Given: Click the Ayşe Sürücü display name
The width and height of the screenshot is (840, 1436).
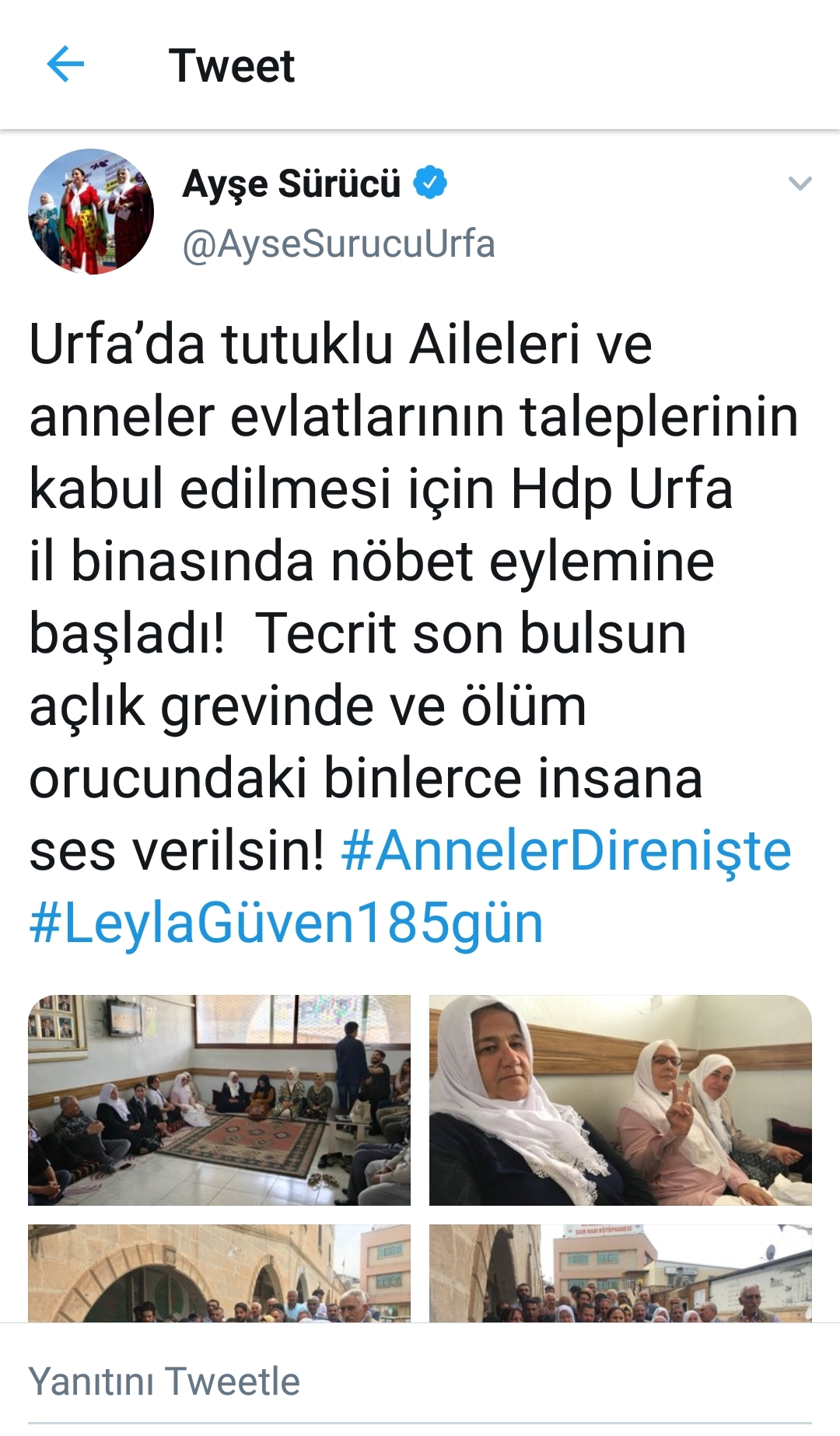Looking at the screenshot, I should pyautogui.click(x=291, y=184).
